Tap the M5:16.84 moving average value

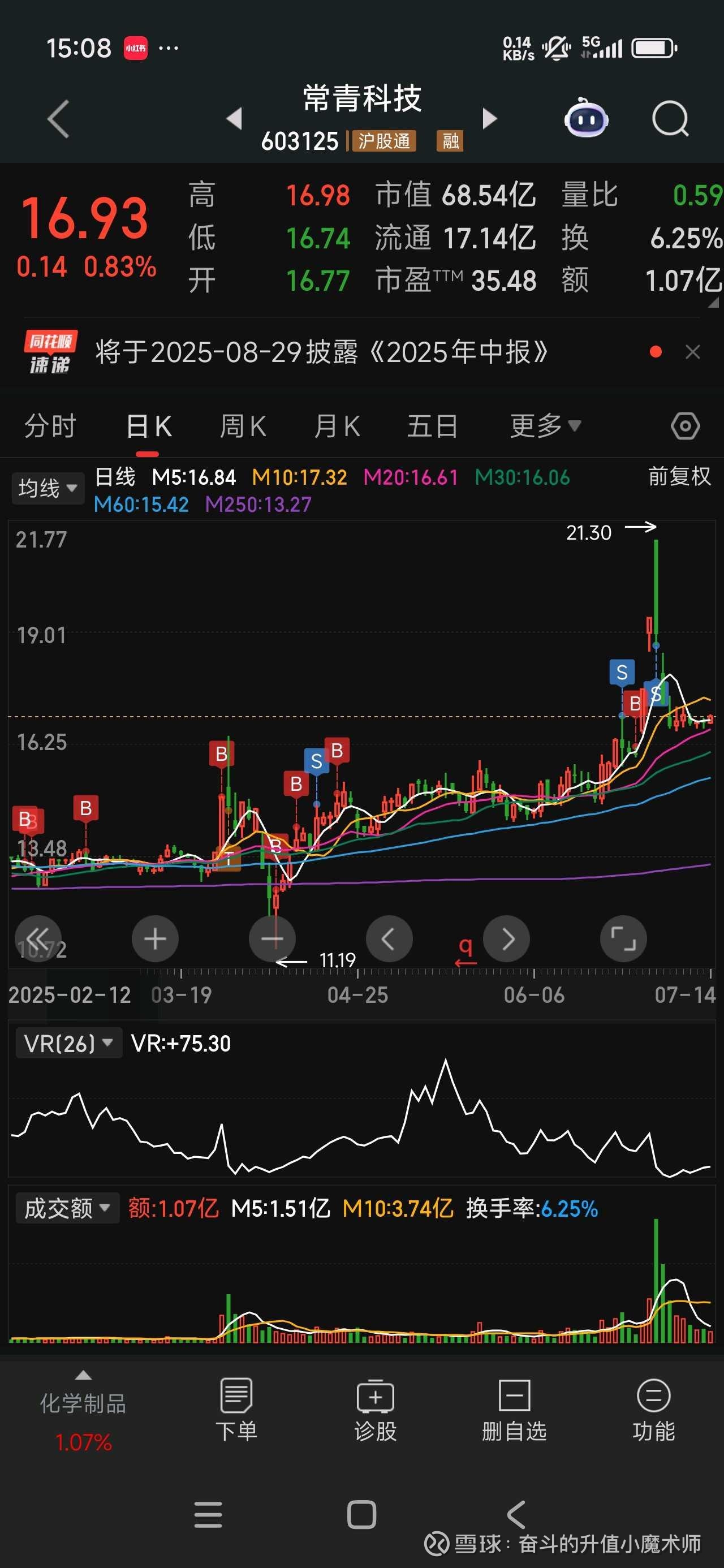(x=193, y=477)
